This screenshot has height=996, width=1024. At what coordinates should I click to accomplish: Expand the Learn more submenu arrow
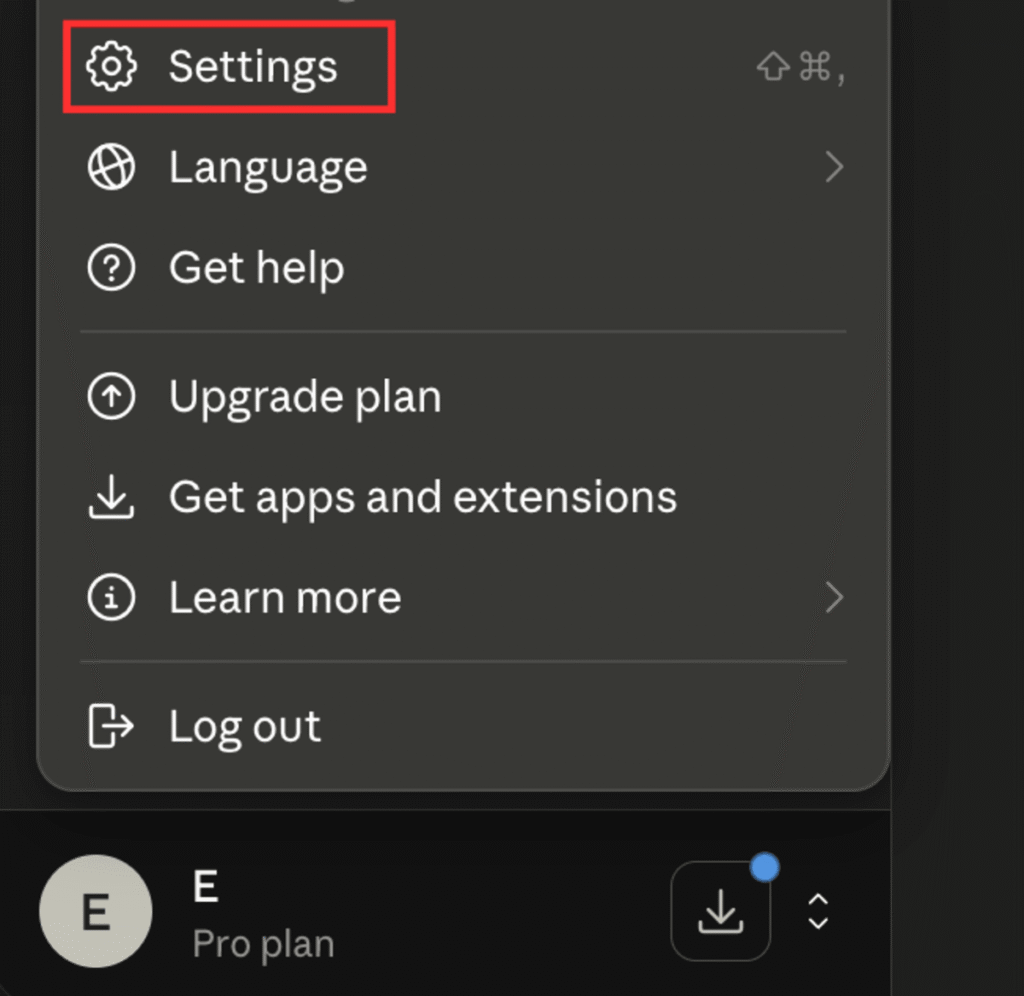click(x=834, y=597)
